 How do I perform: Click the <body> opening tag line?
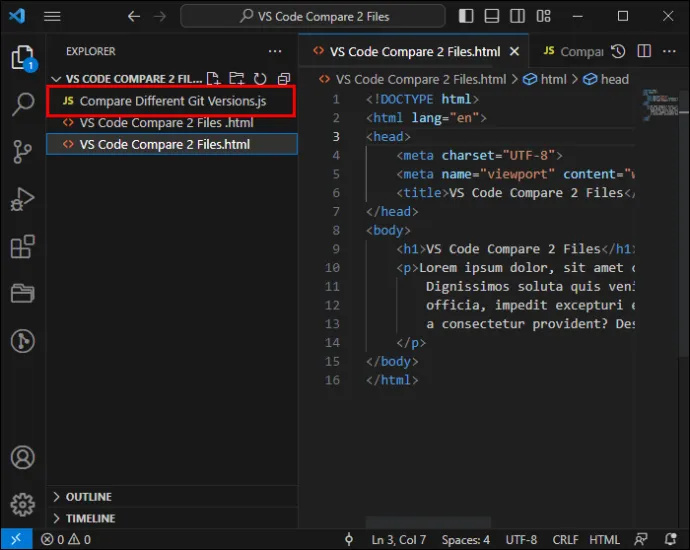[388, 231]
